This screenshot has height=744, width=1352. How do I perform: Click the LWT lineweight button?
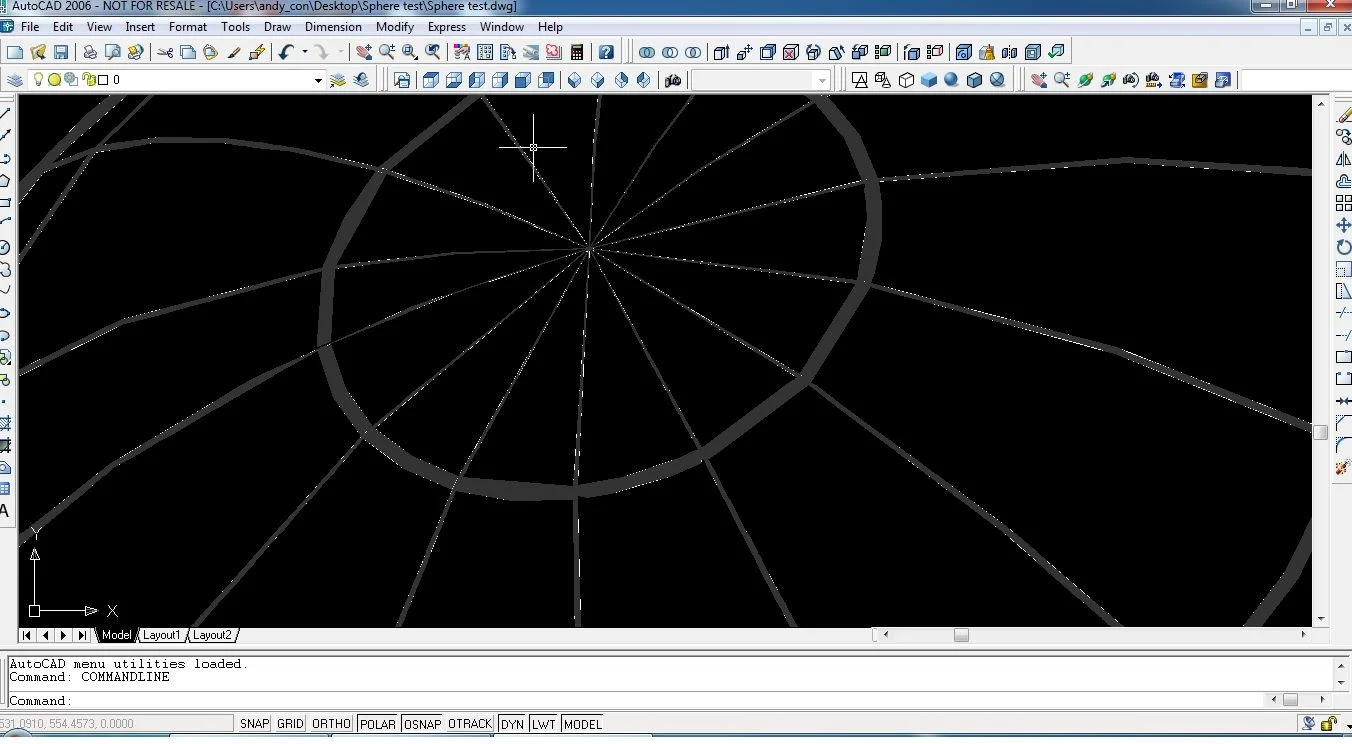(543, 724)
